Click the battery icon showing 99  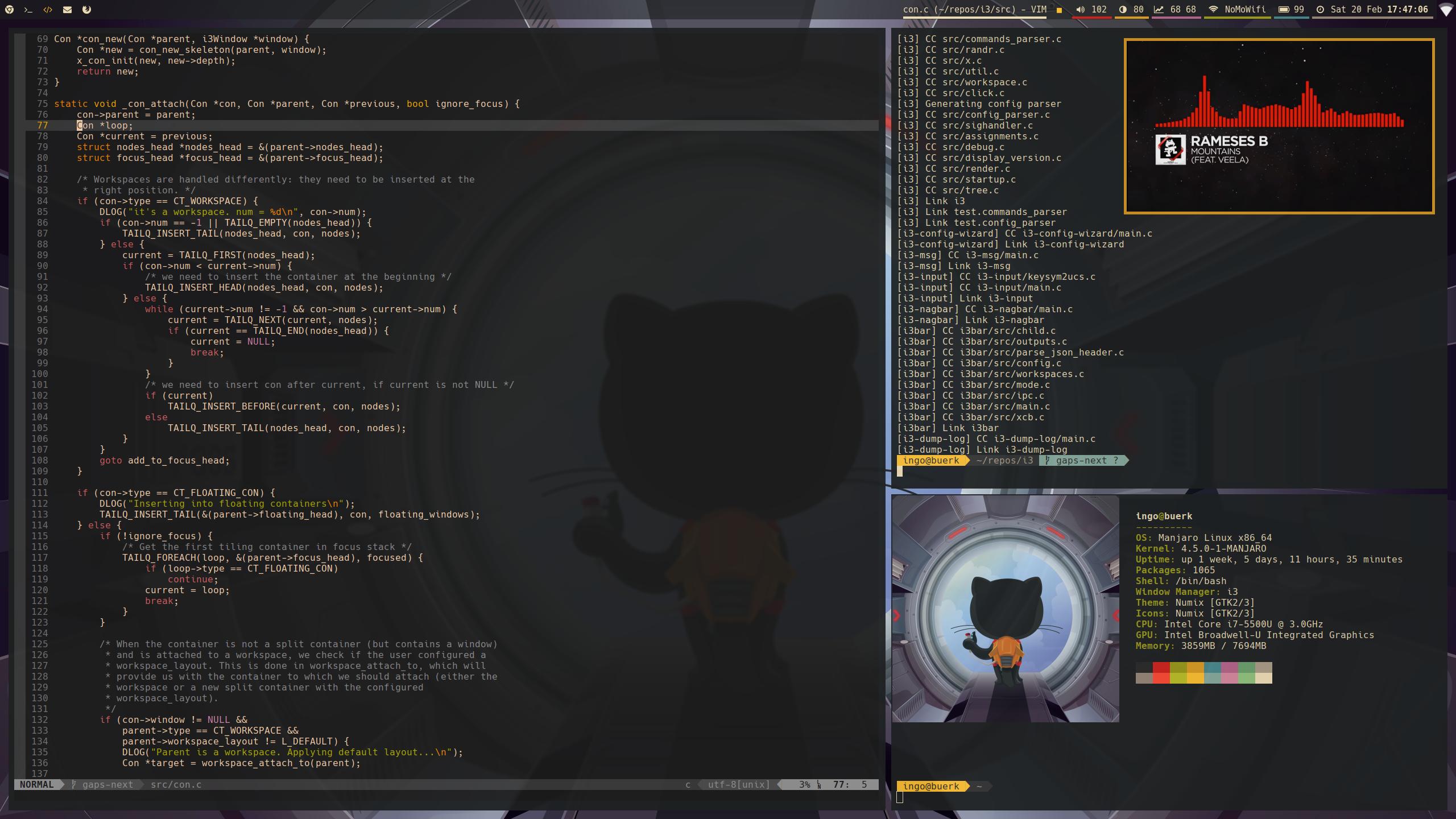[1284, 10]
